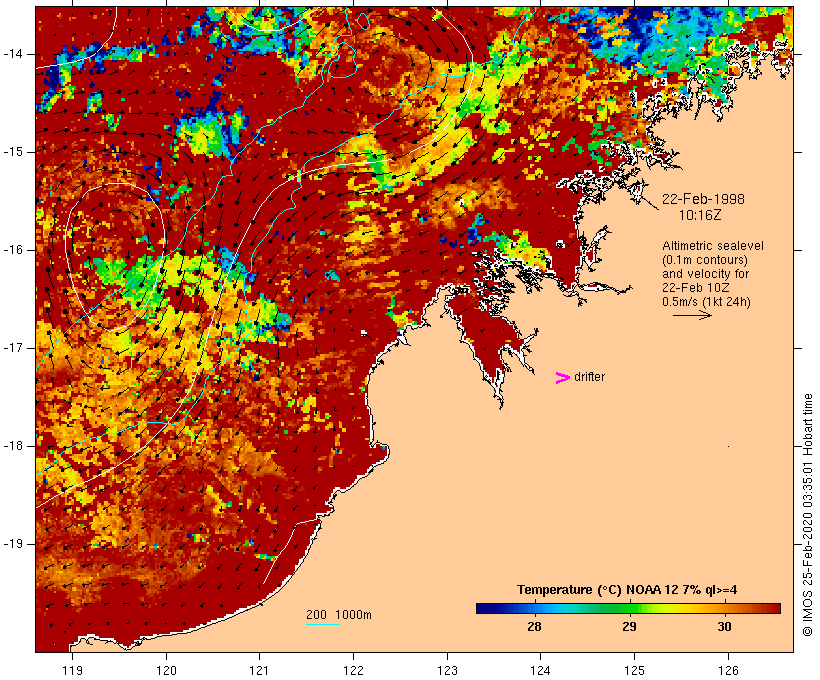Click latitude label -18
820x680 pixels.
click(x=12, y=446)
